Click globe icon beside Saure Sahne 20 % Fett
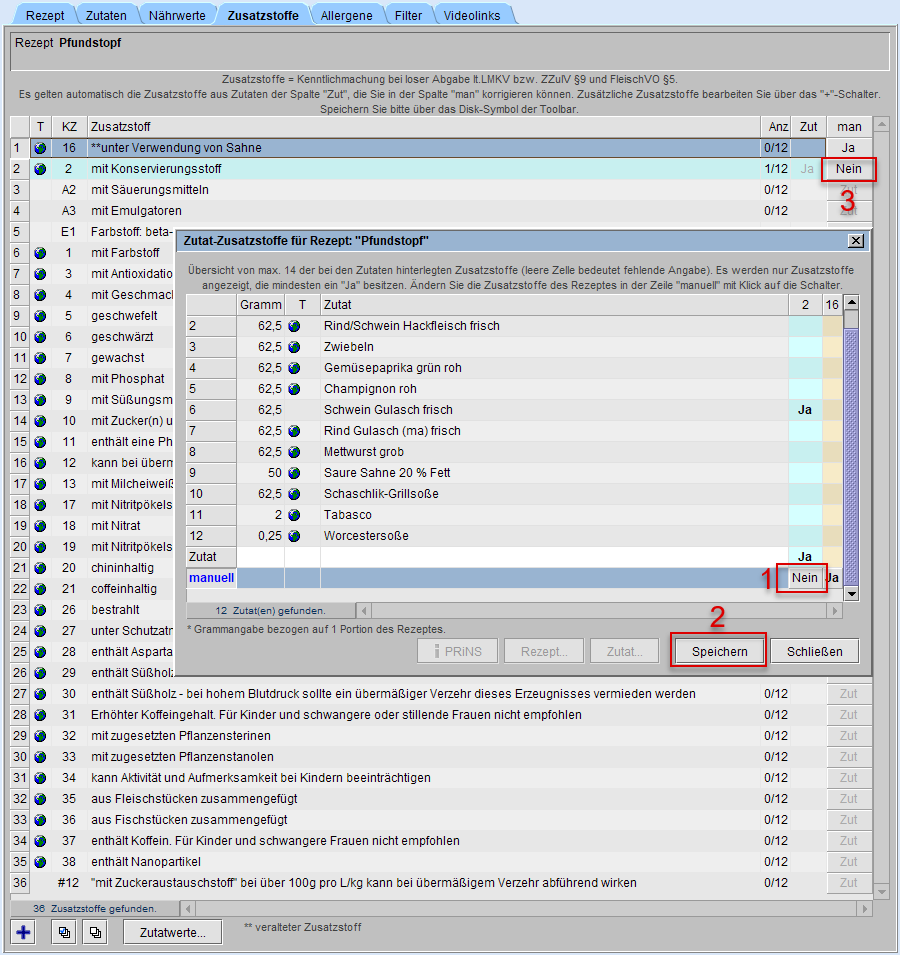The height and width of the screenshot is (955, 900). click(294, 473)
